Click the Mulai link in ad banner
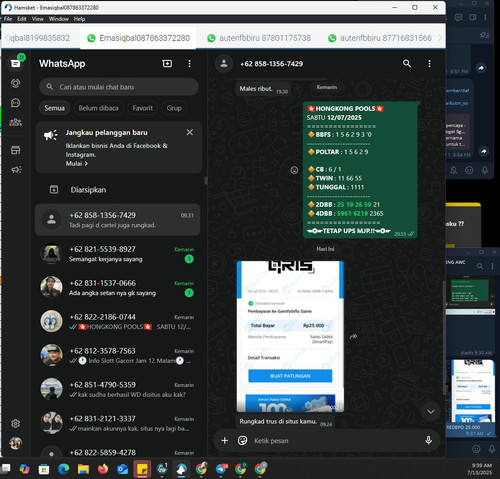500x479 pixels. 76,164
